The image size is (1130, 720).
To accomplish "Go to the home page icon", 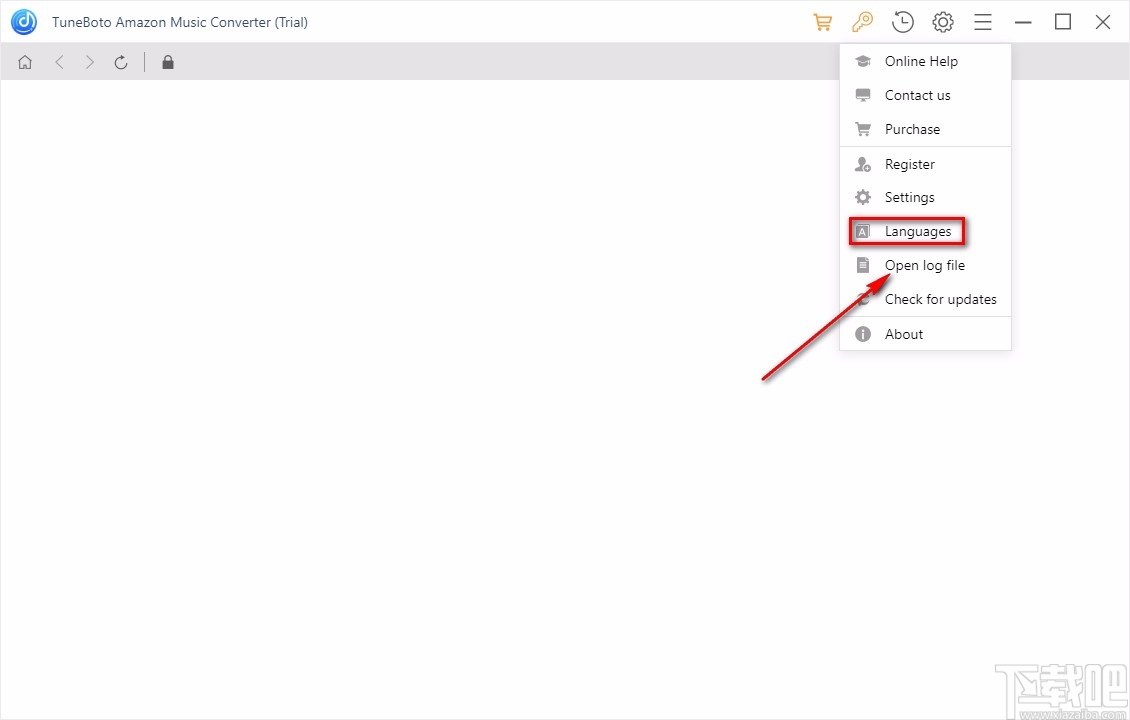I will pyautogui.click(x=25, y=62).
